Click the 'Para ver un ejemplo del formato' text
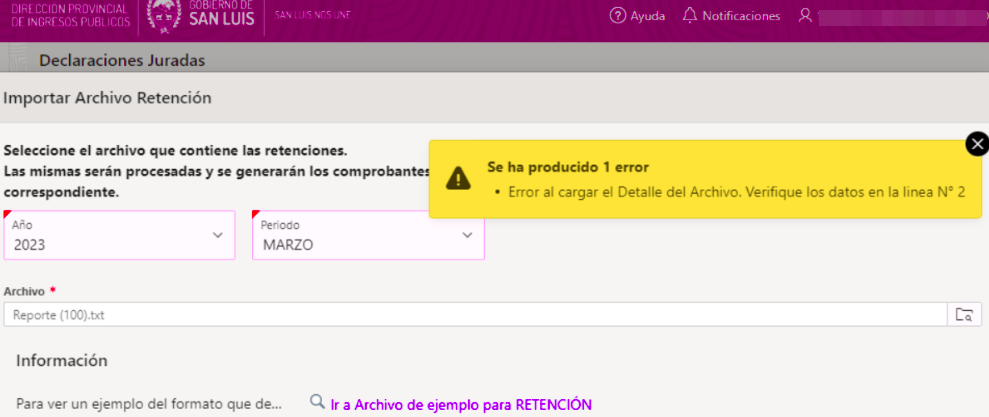 tap(149, 404)
